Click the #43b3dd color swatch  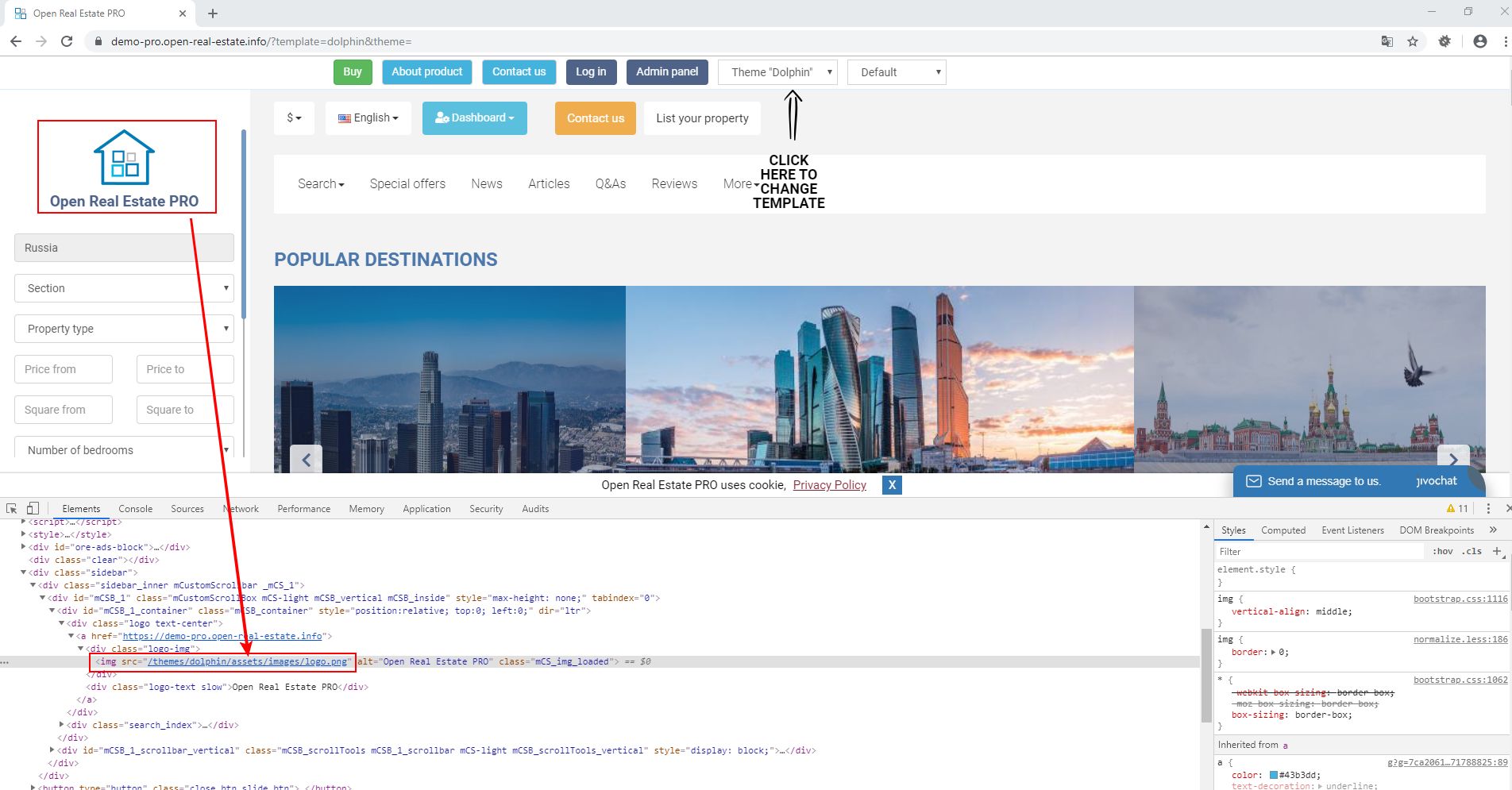1274,775
